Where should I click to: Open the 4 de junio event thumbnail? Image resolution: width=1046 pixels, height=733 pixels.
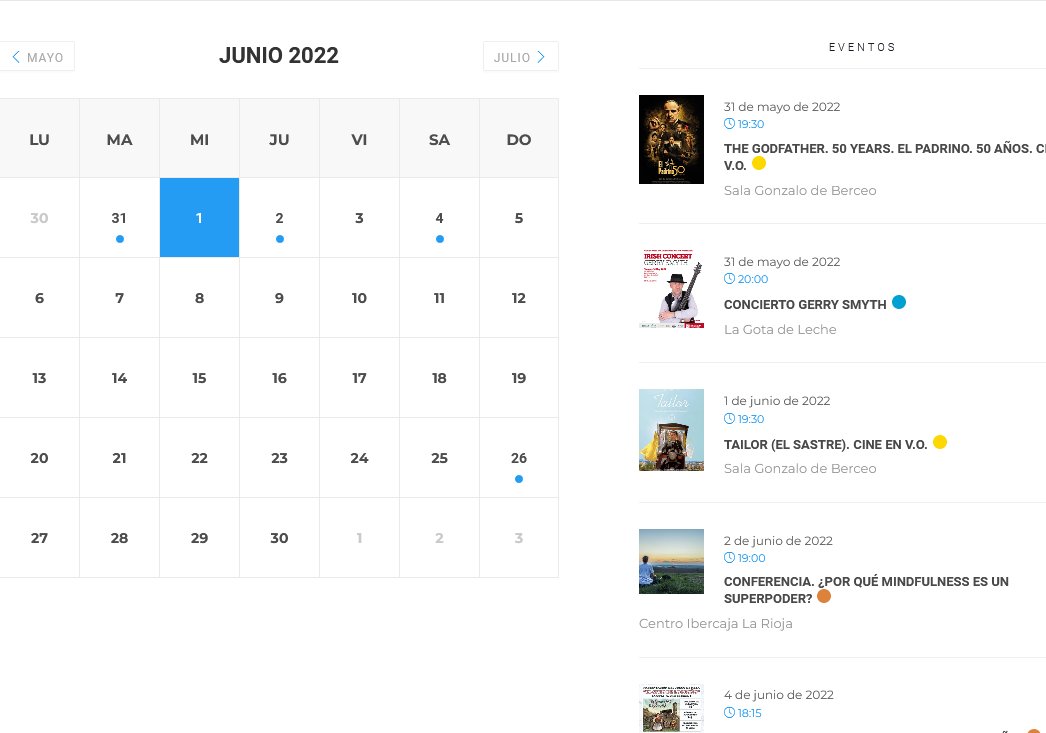tap(671, 708)
